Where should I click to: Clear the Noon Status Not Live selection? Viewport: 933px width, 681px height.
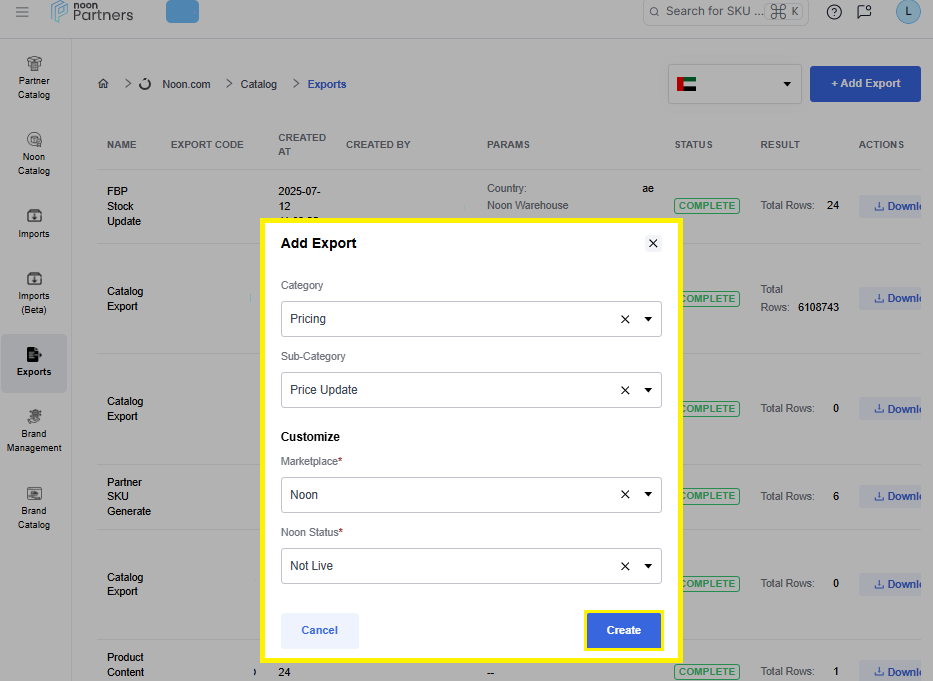625,566
